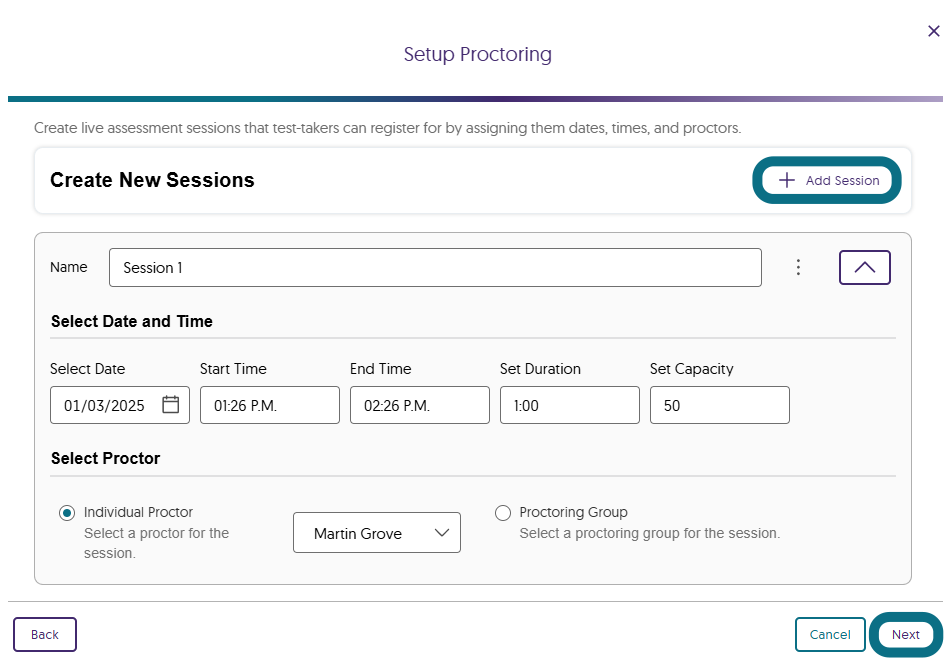Collapse the Session 1 panel
The width and height of the screenshot is (952, 664).
pos(864,267)
